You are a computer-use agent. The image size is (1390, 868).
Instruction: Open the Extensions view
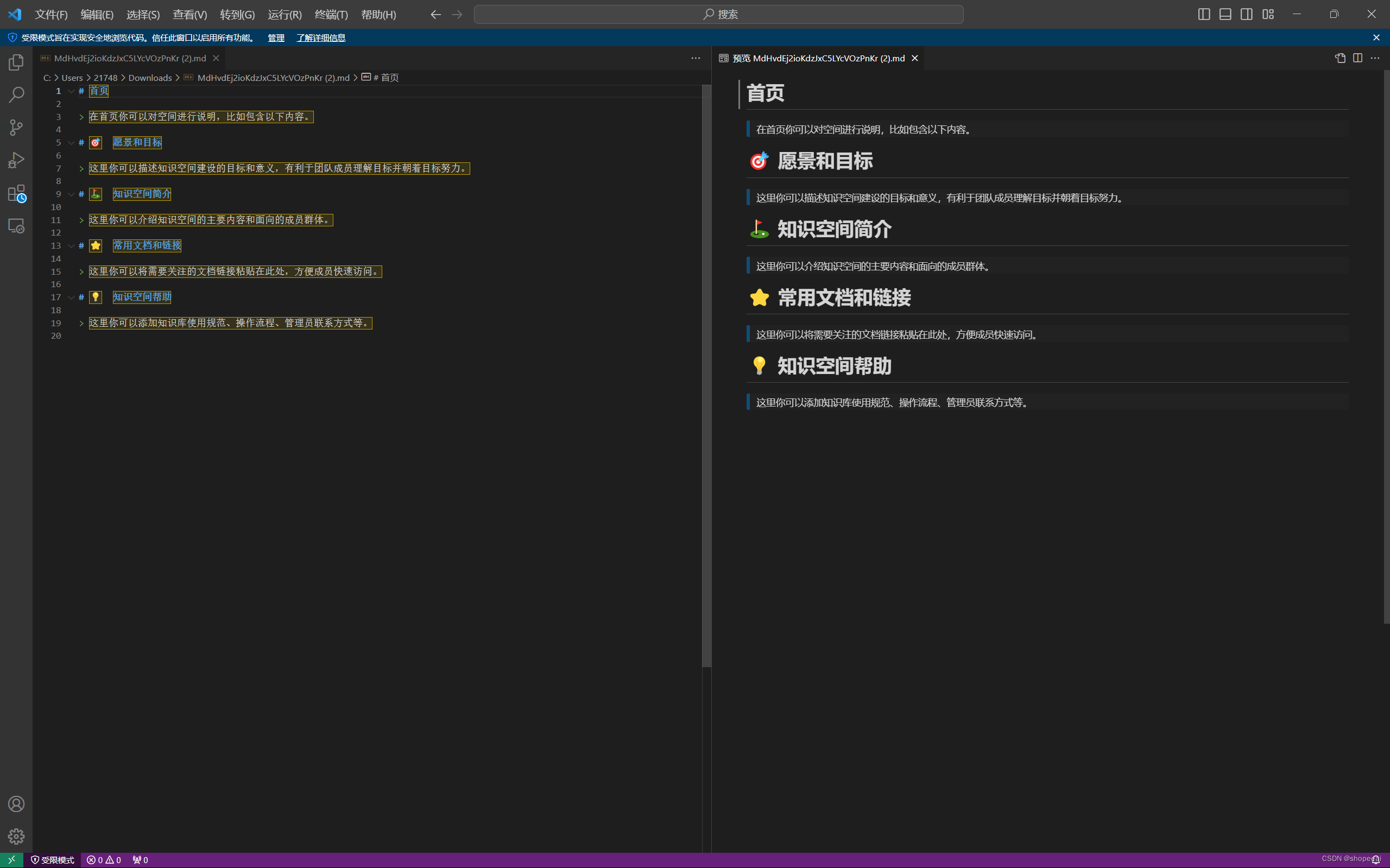tap(16, 193)
